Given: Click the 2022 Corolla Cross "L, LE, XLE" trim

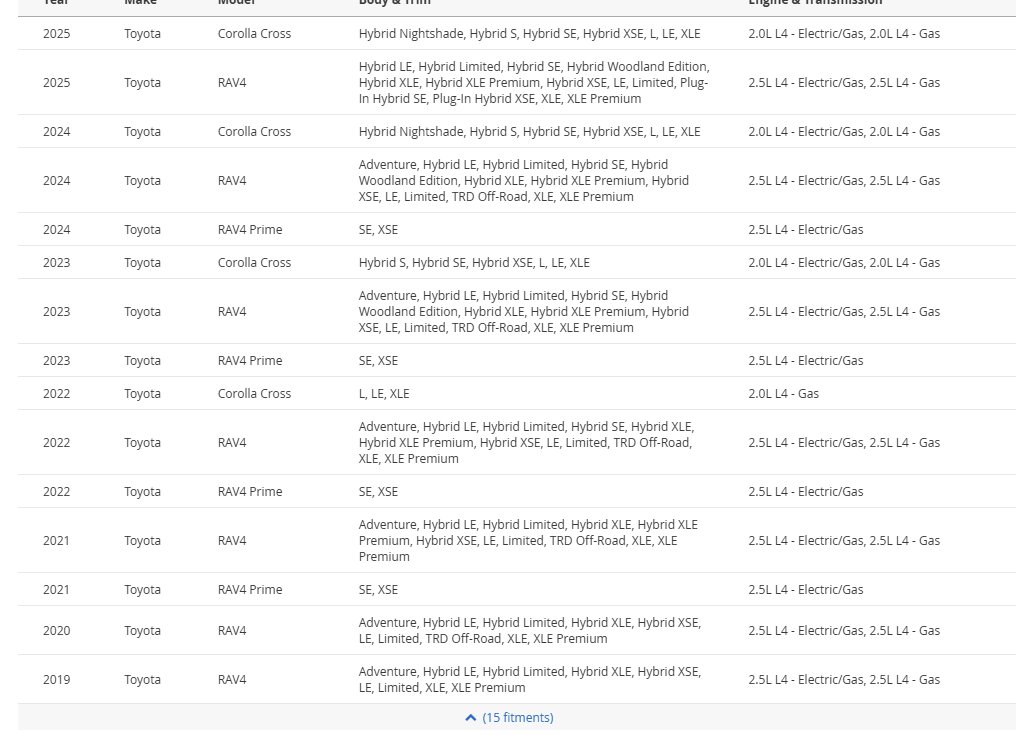Looking at the screenshot, I should (x=384, y=393).
